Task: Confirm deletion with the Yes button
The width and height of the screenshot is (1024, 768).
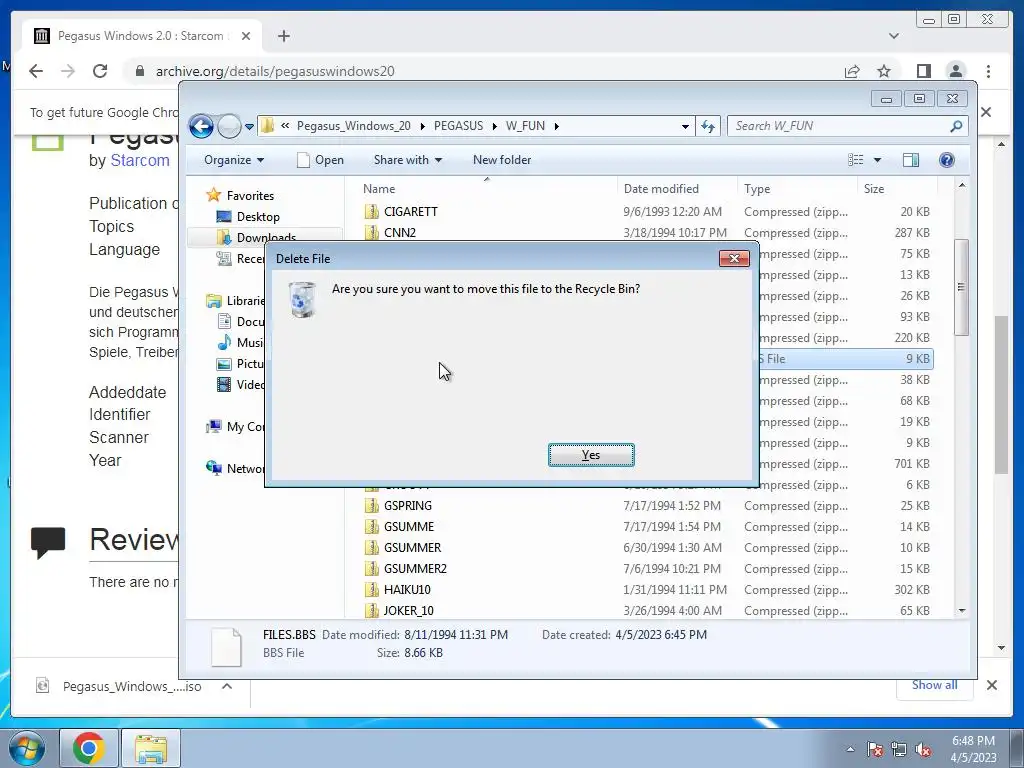Action: [591, 455]
